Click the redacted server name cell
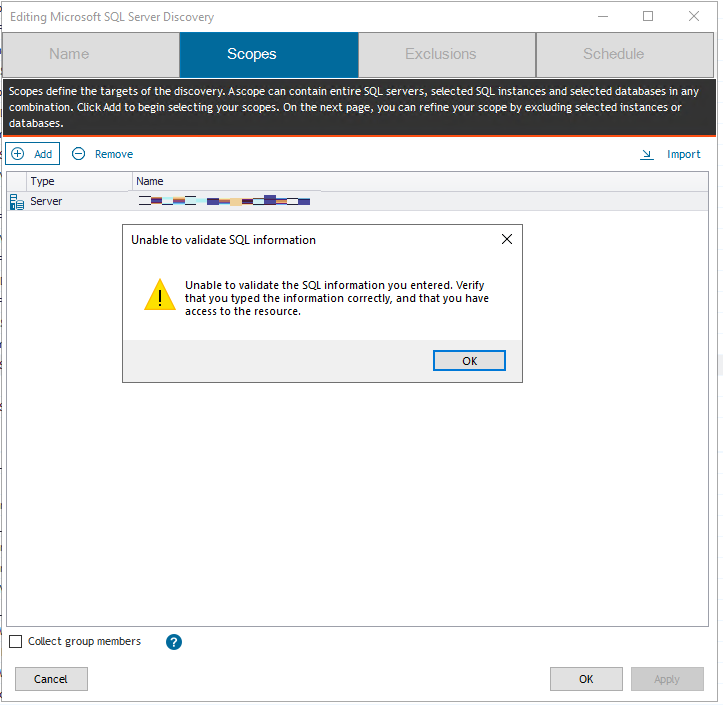Image resolution: width=723 pixels, height=706 pixels. [224, 201]
